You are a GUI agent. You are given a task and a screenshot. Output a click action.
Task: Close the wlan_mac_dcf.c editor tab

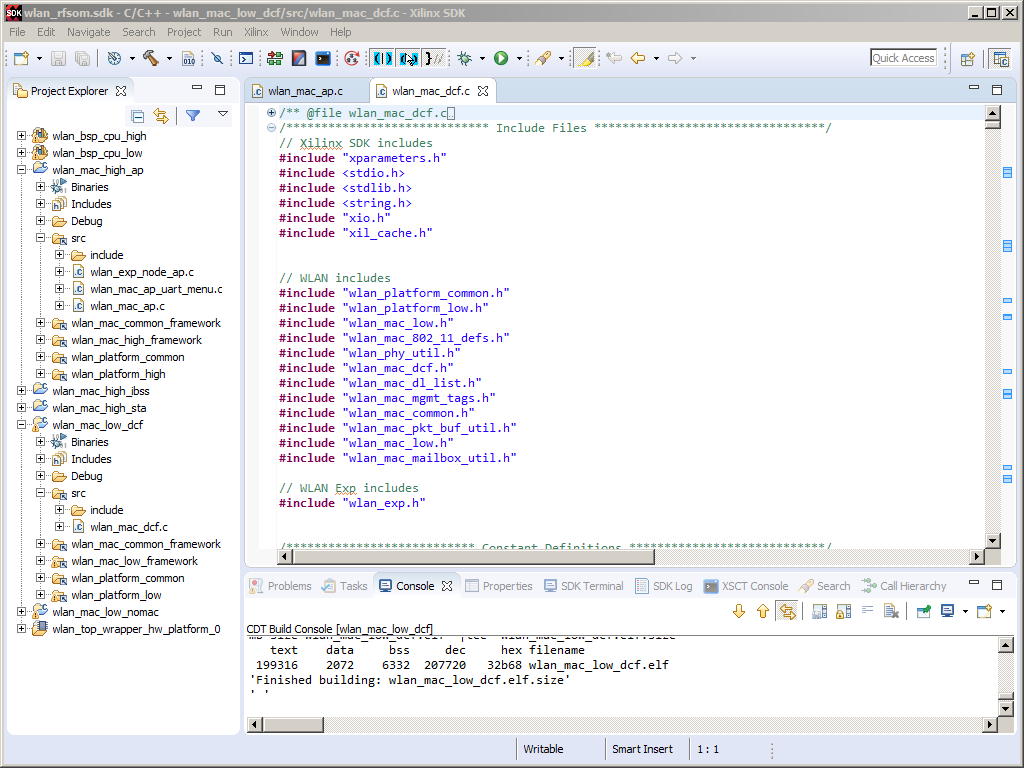coord(483,91)
